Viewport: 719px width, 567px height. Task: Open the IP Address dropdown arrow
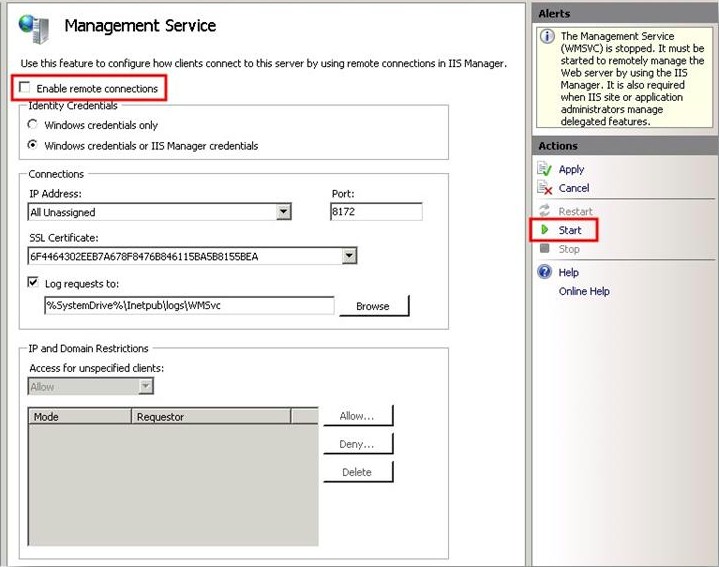click(283, 211)
